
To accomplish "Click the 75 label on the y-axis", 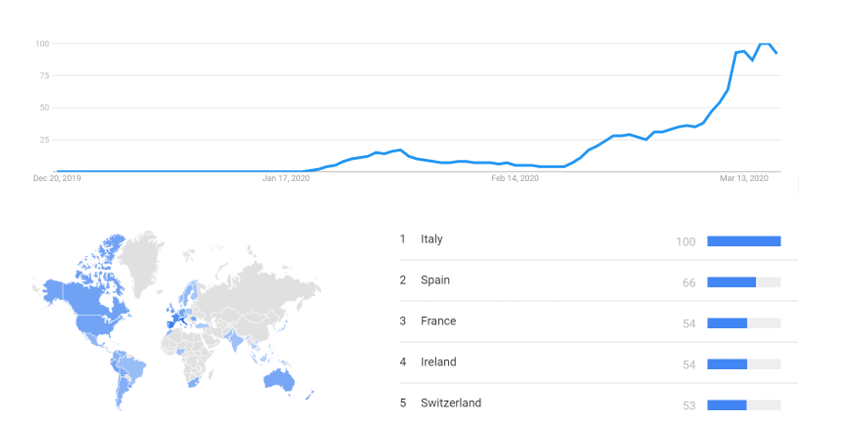I will tap(43, 76).
